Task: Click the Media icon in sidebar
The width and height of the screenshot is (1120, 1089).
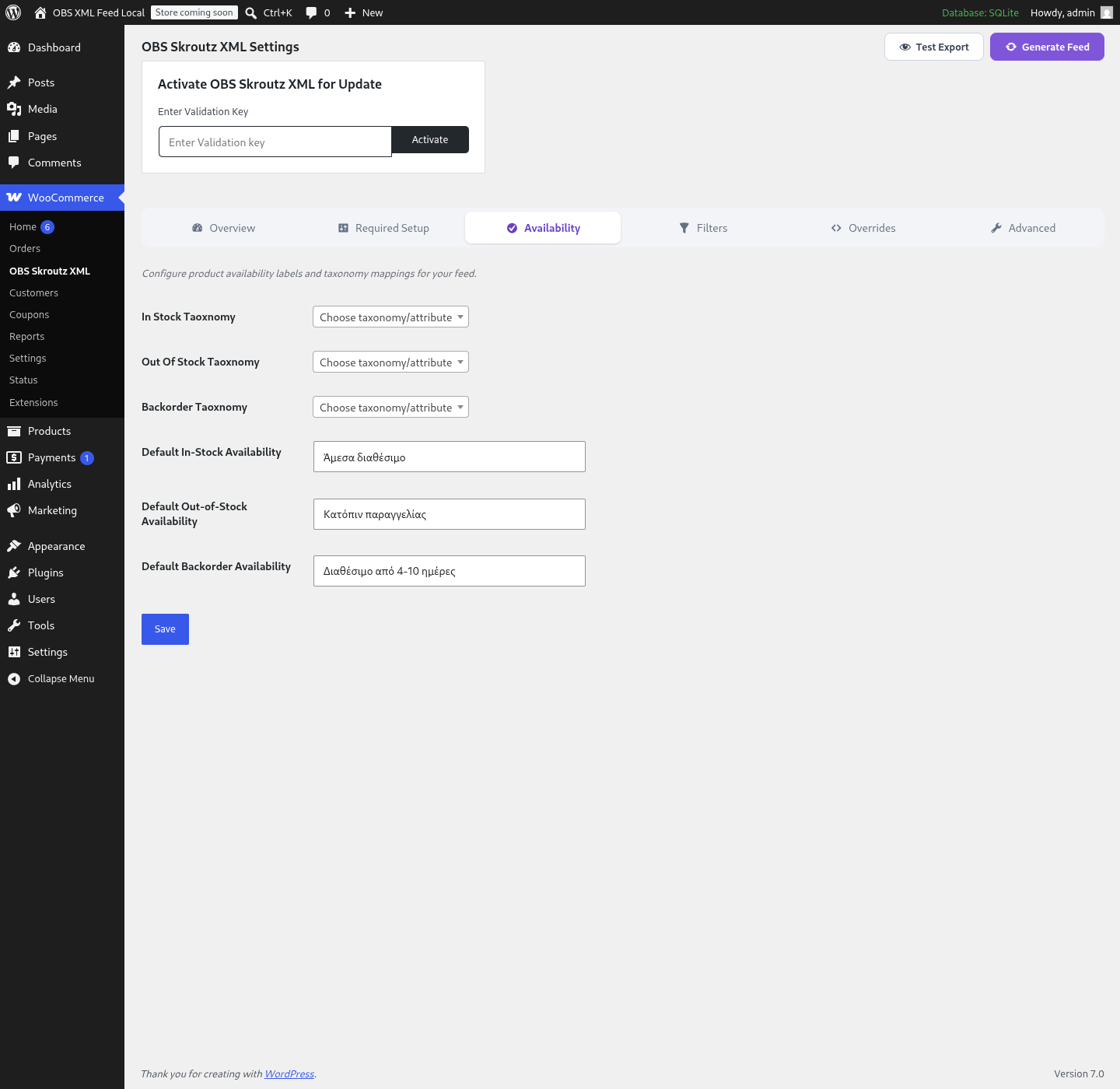Action: click(14, 109)
